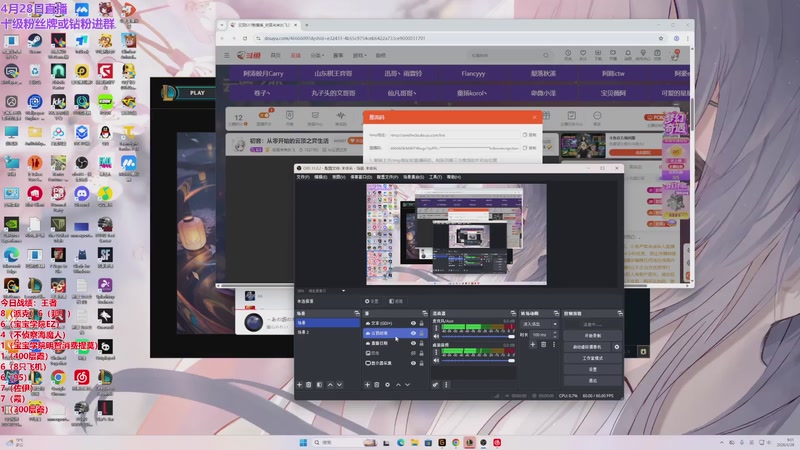Pop out the Scenes dock panel
The image size is (800, 450).
[357, 313]
